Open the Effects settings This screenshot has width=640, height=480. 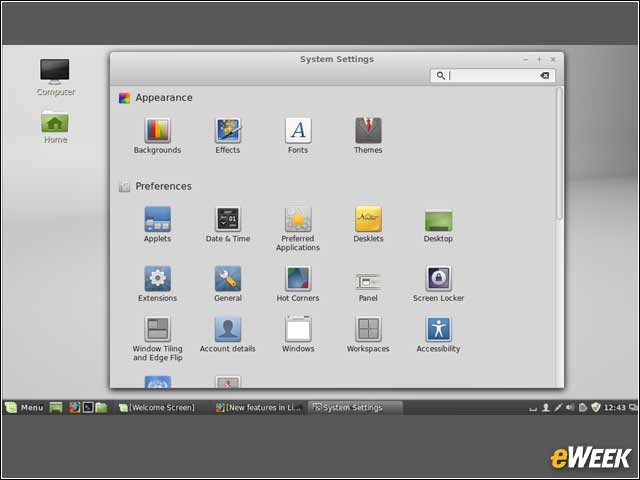point(228,136)
